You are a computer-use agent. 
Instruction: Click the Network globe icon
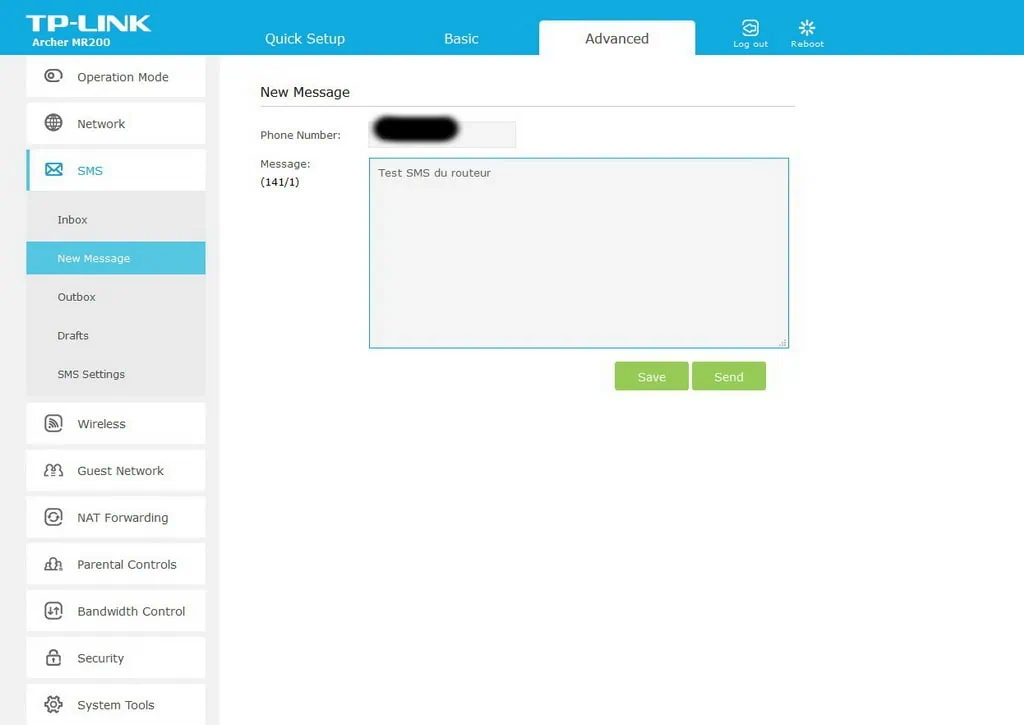pos(54,123)
